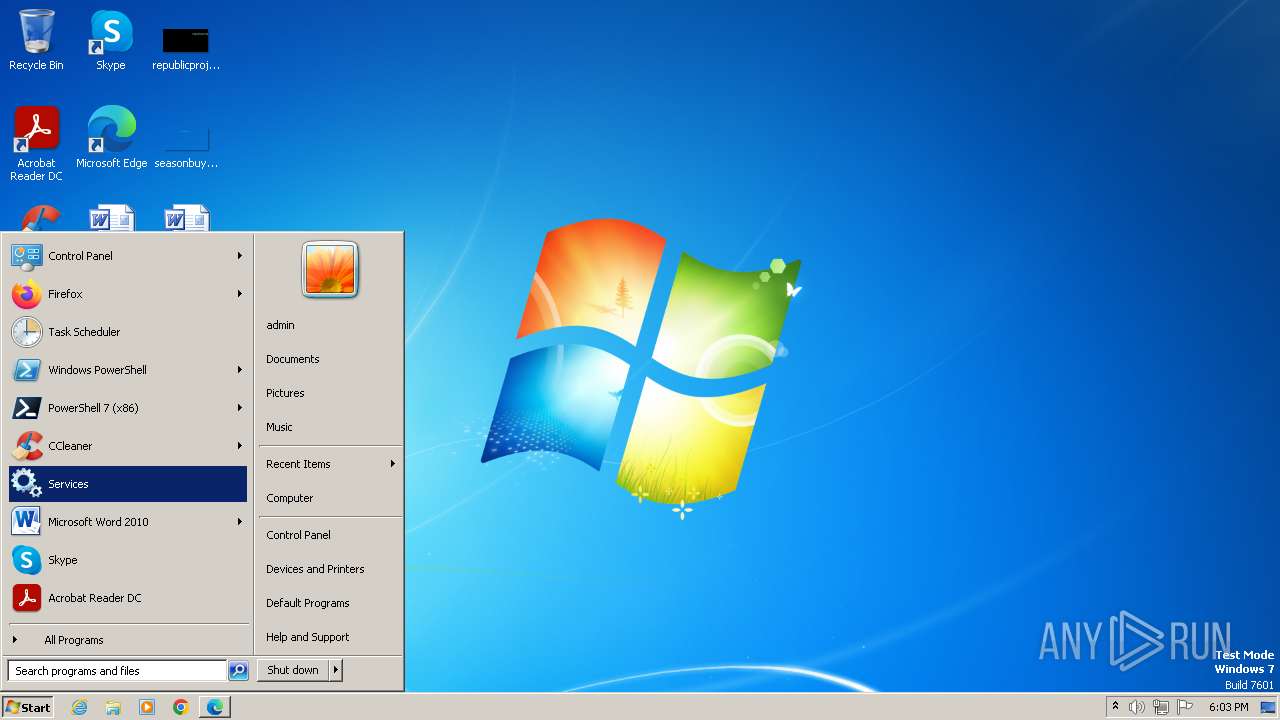This screenshot has height=720, width=1280.
Task: Open Task Scheduler from Start menu
Action: coord(128,332)
